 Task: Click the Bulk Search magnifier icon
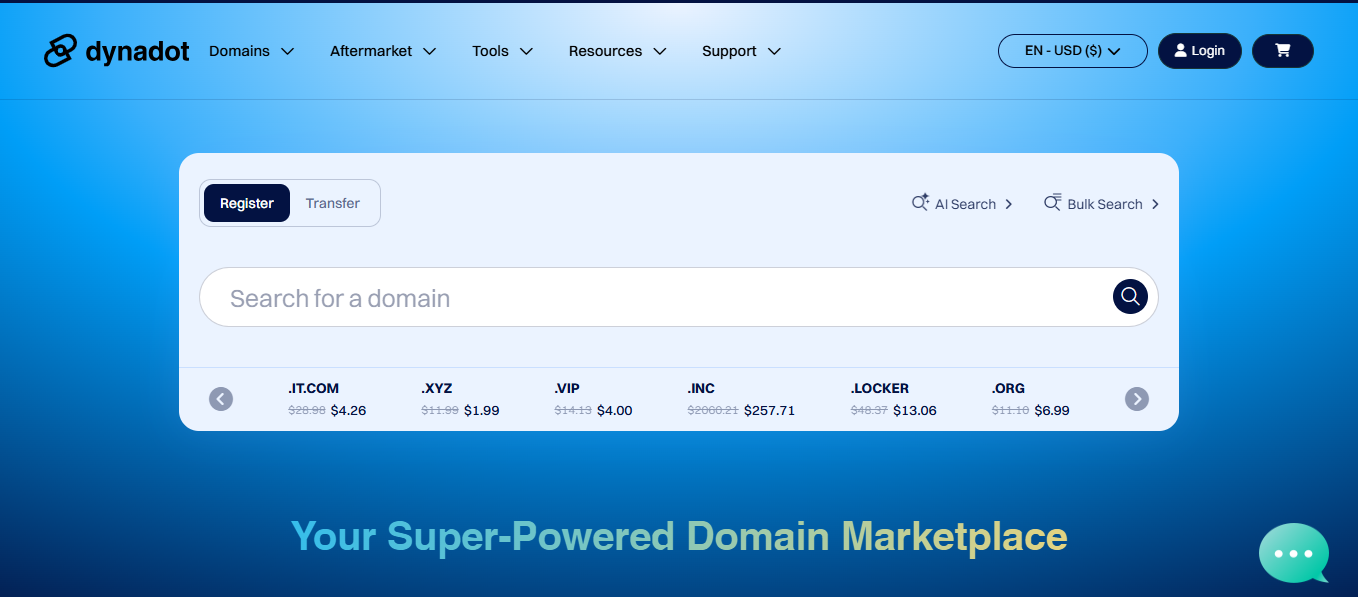pyautogui.click(x=1053, y=203)
